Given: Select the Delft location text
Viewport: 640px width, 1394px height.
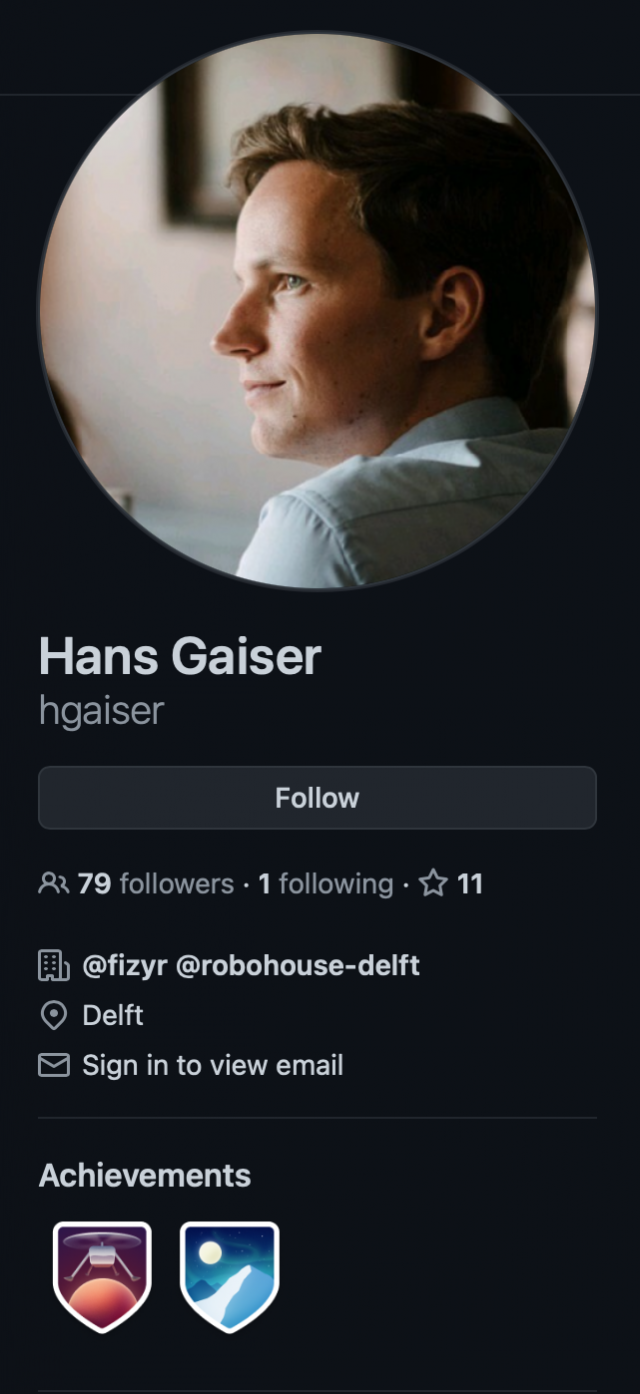Looking at the screenshot, I should 113,1016.
